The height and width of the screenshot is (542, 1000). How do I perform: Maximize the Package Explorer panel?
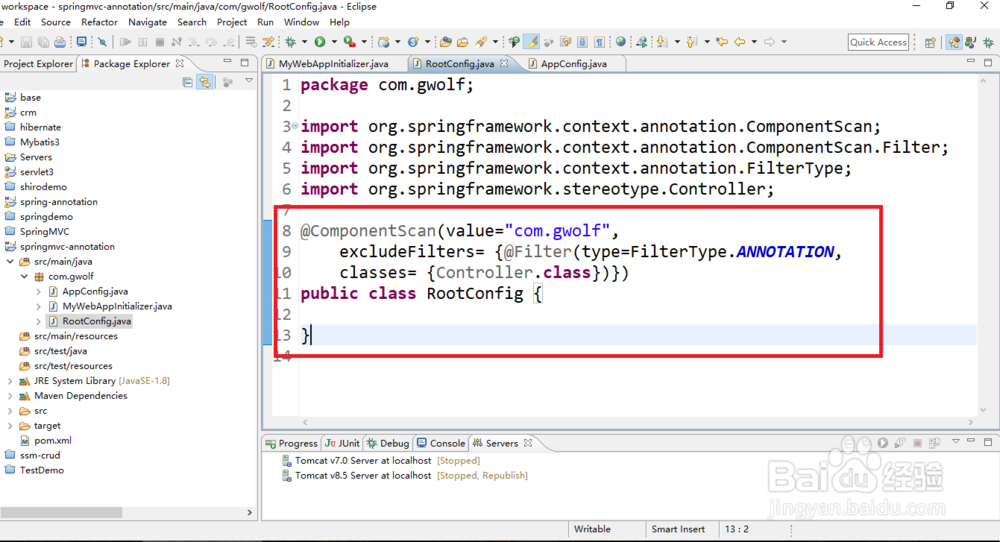[x=245, y=62]
